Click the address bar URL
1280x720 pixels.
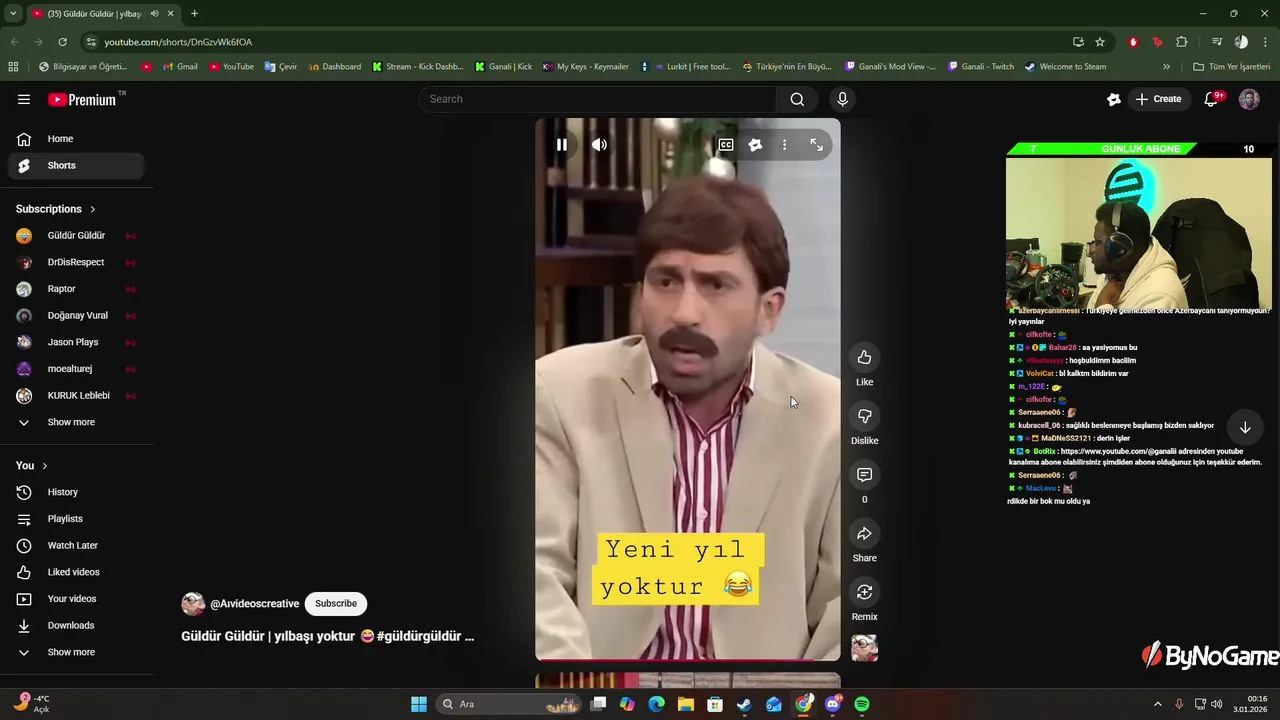[x=178, y=42]
